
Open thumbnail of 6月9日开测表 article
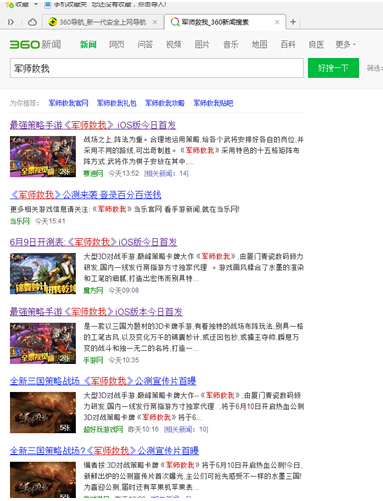click(43, 273)
